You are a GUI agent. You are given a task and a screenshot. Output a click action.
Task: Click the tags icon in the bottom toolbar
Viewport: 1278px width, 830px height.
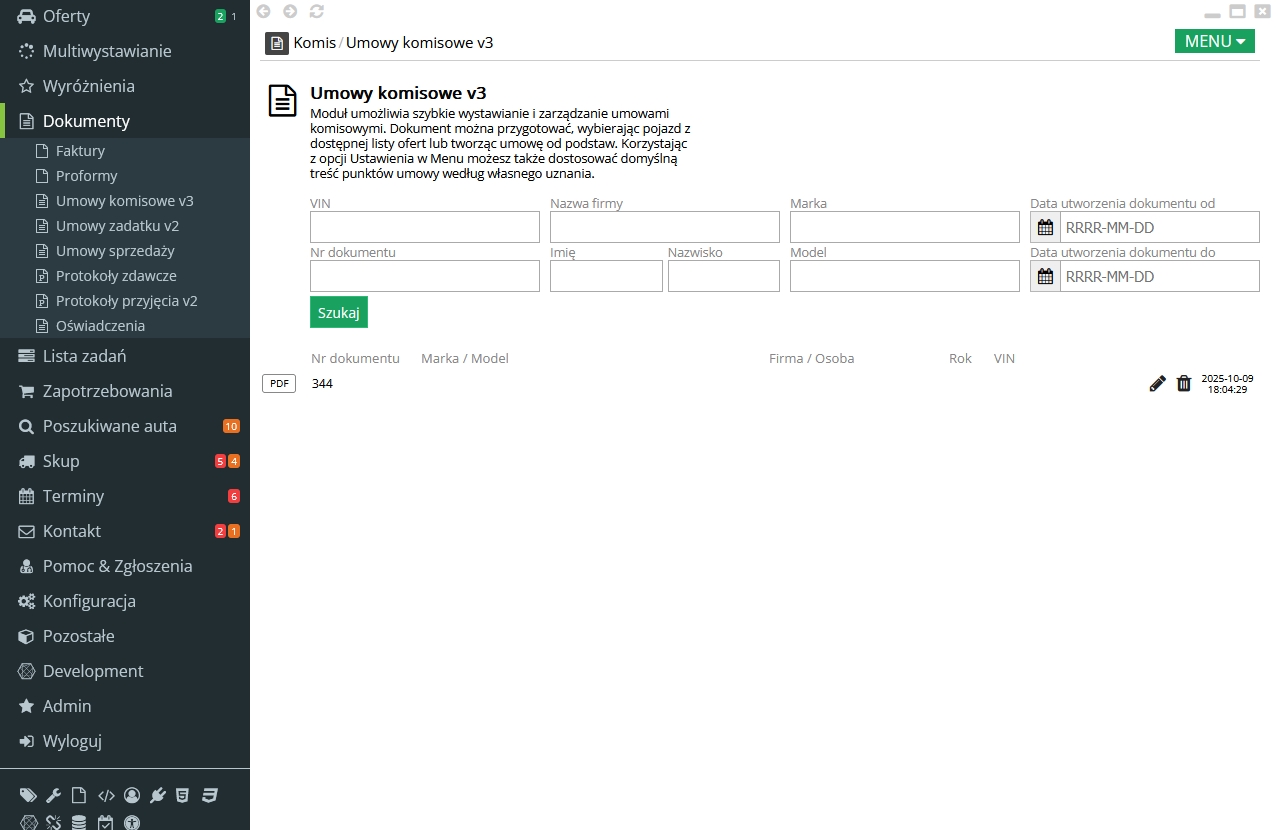28,796
